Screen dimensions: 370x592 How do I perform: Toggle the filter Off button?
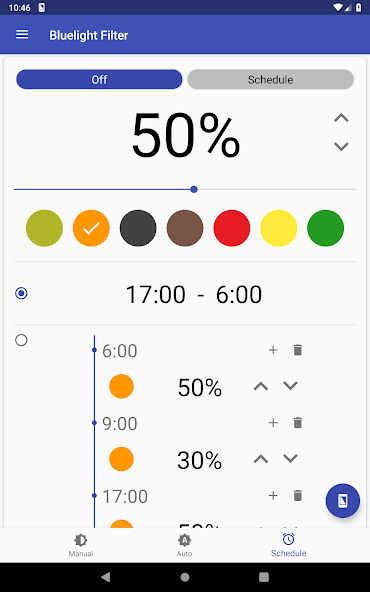coord(99,79)
